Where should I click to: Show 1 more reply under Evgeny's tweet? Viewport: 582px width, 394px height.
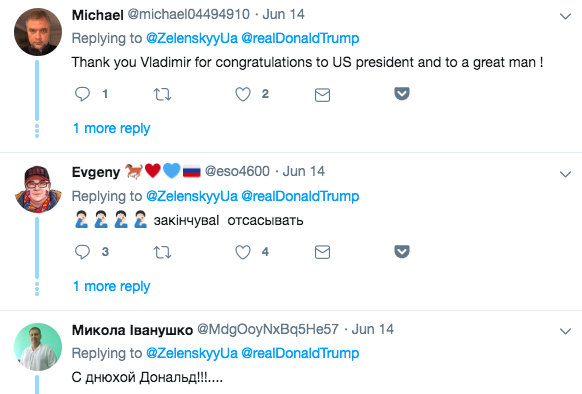(111, 286)
